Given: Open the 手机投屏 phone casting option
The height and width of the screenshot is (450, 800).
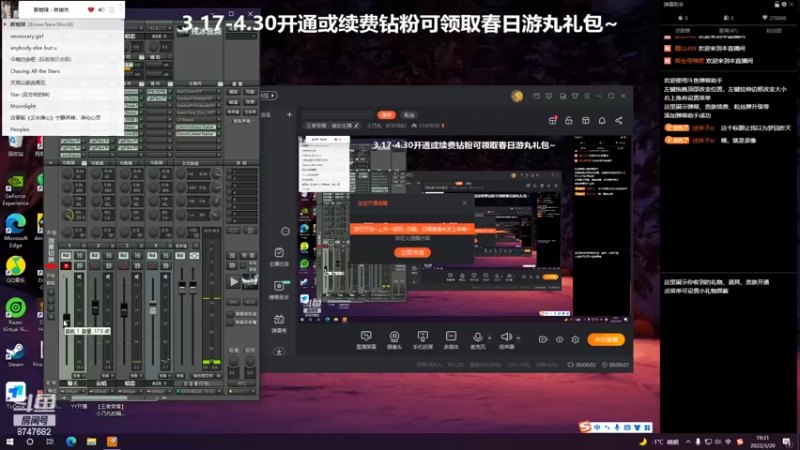Looking at the screenshot, I should pyautogui.click(x=422, y=340).
